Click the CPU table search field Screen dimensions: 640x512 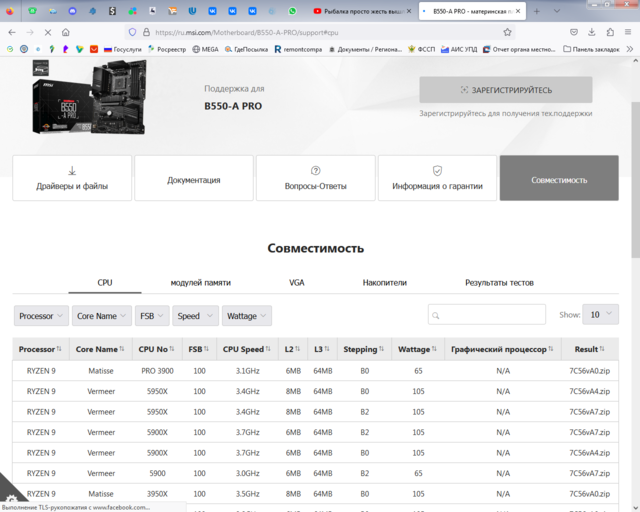click(487, 315)
